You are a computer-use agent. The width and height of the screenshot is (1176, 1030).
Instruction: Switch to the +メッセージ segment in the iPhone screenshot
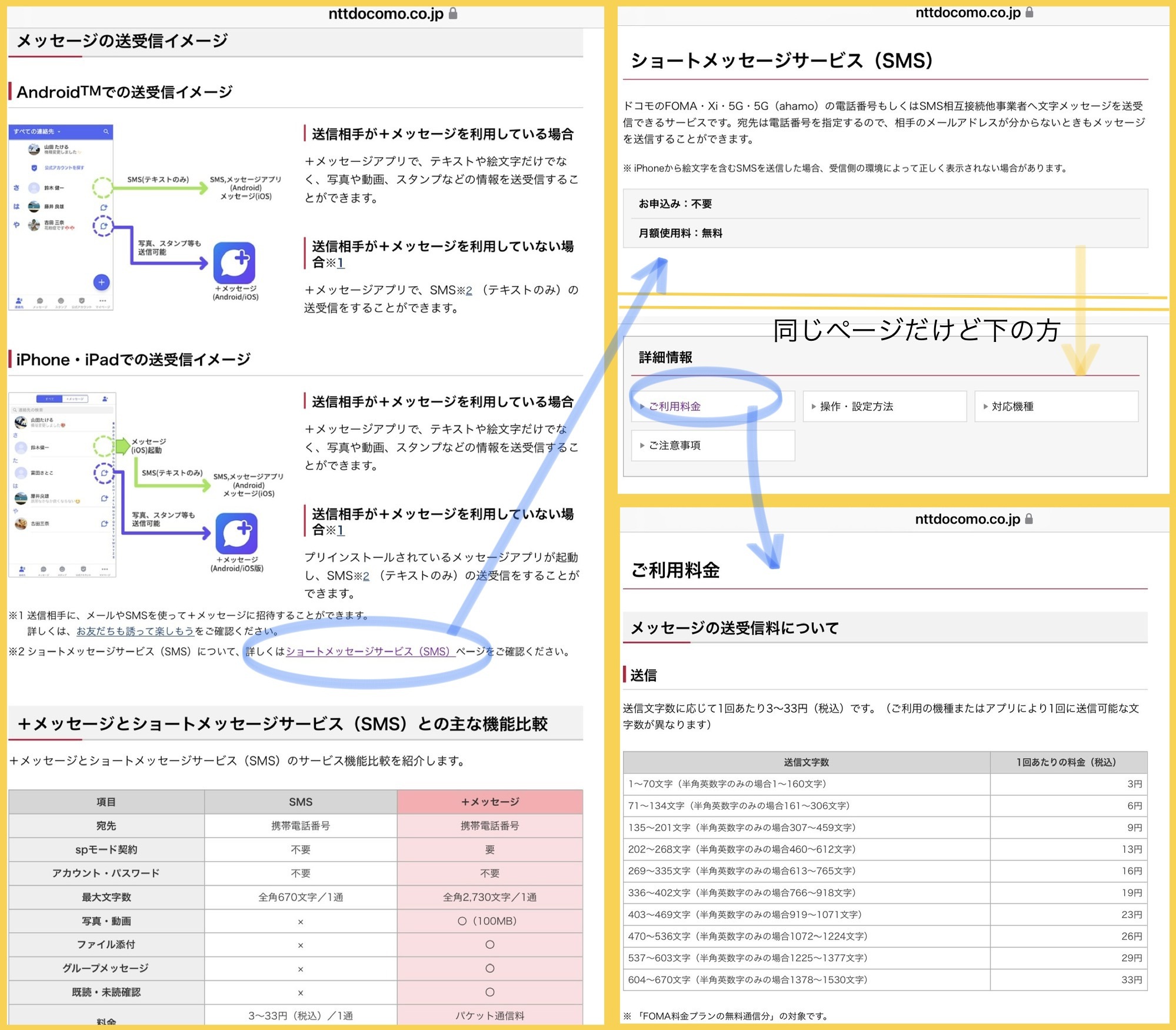[x=75, y=398]
